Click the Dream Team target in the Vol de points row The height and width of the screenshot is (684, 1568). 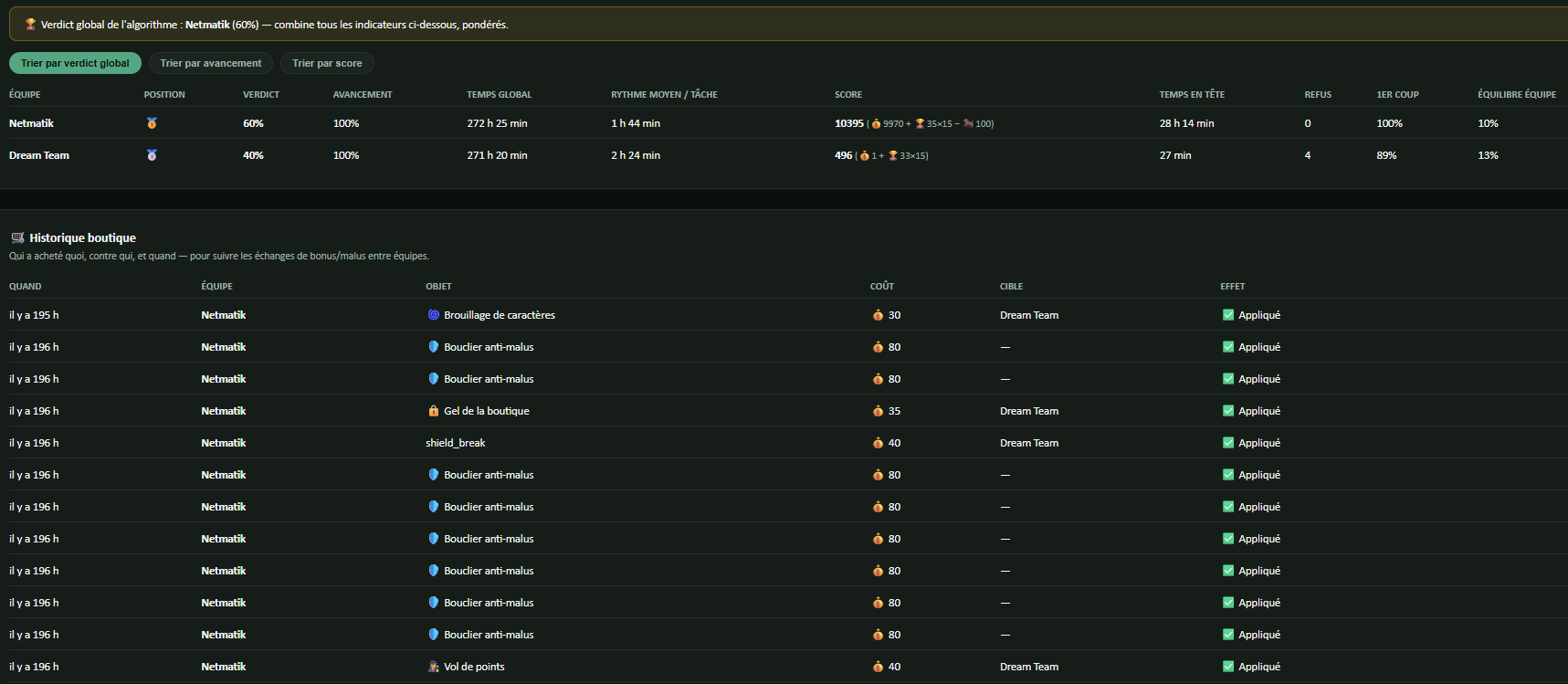coord(1029,667)
